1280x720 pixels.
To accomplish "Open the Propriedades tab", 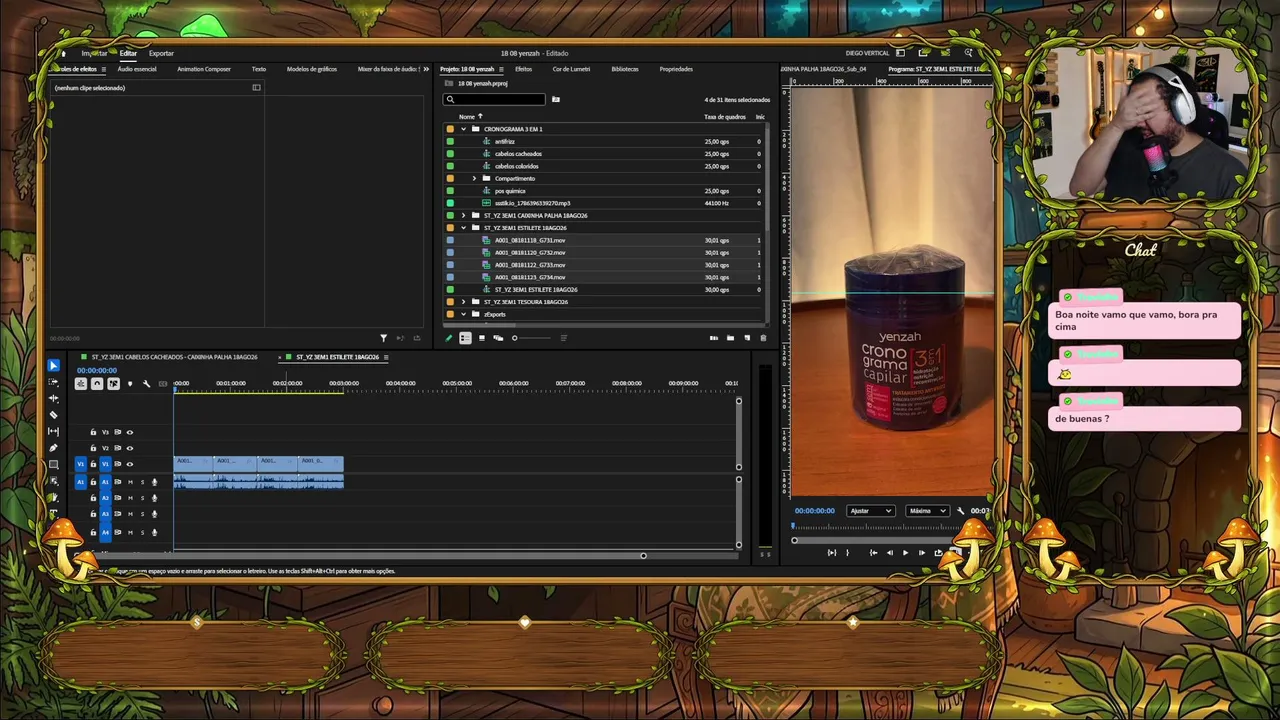I will pyautogui.click(x=676, y=69).
